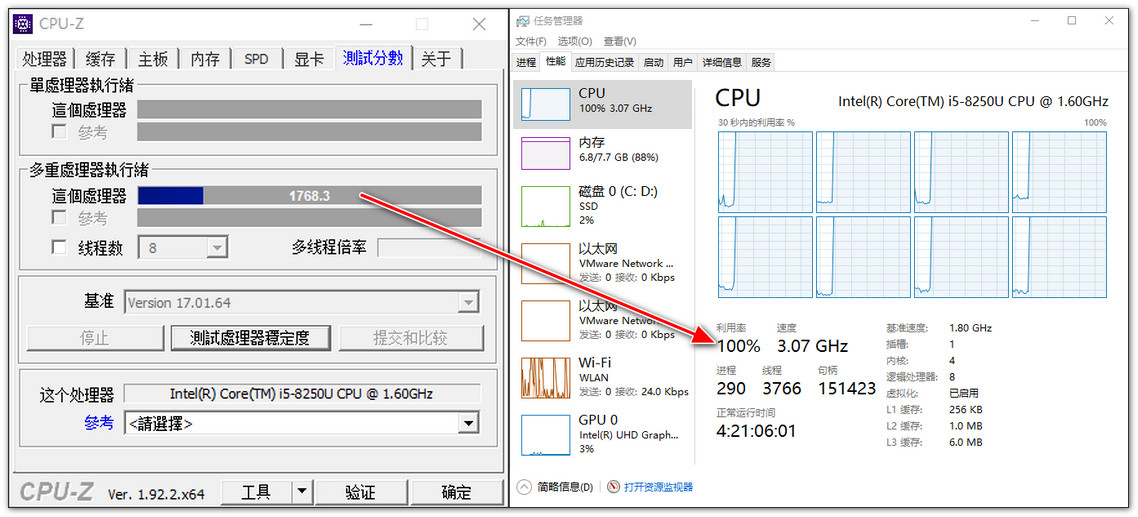Click 6.0 MB L3 cache value

point(966,441)
